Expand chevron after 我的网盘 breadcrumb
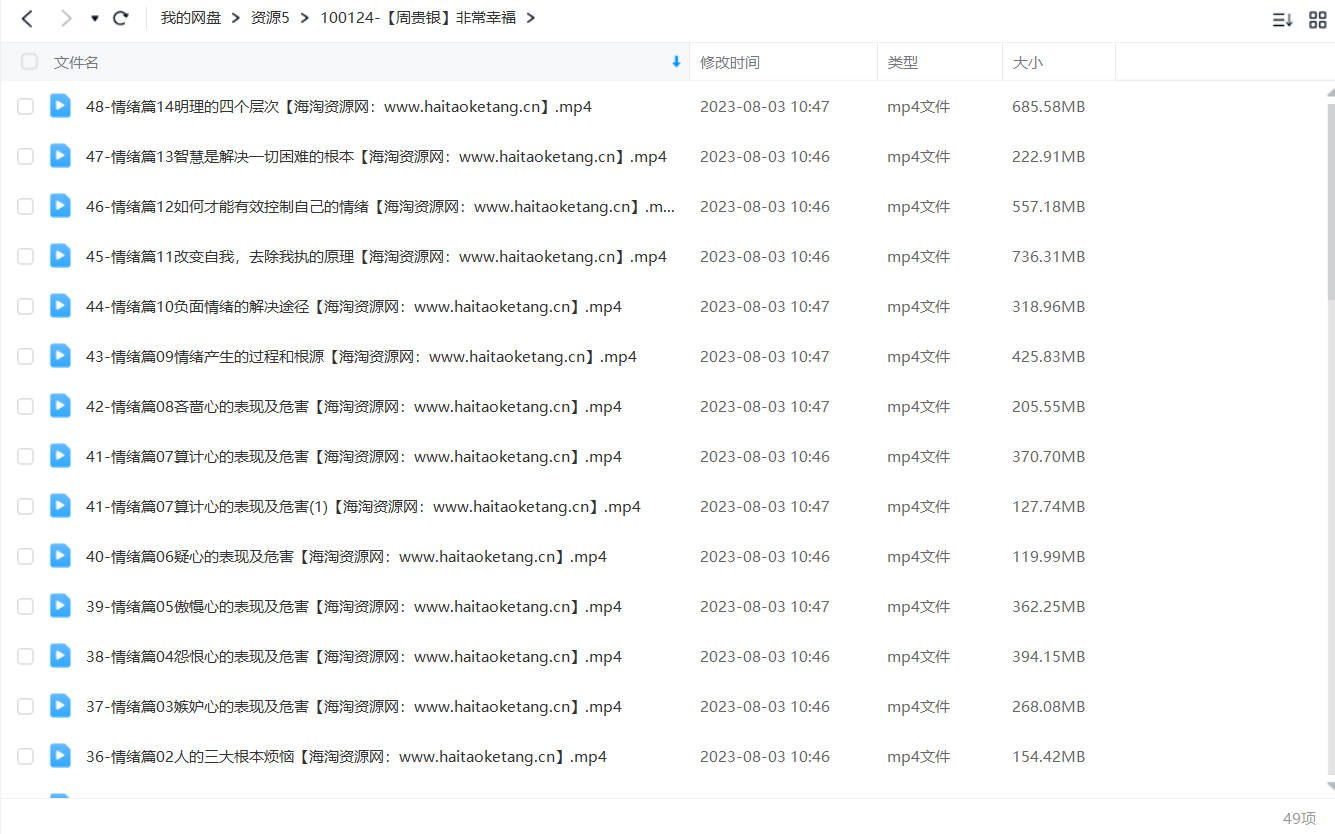 pos(236,17)
